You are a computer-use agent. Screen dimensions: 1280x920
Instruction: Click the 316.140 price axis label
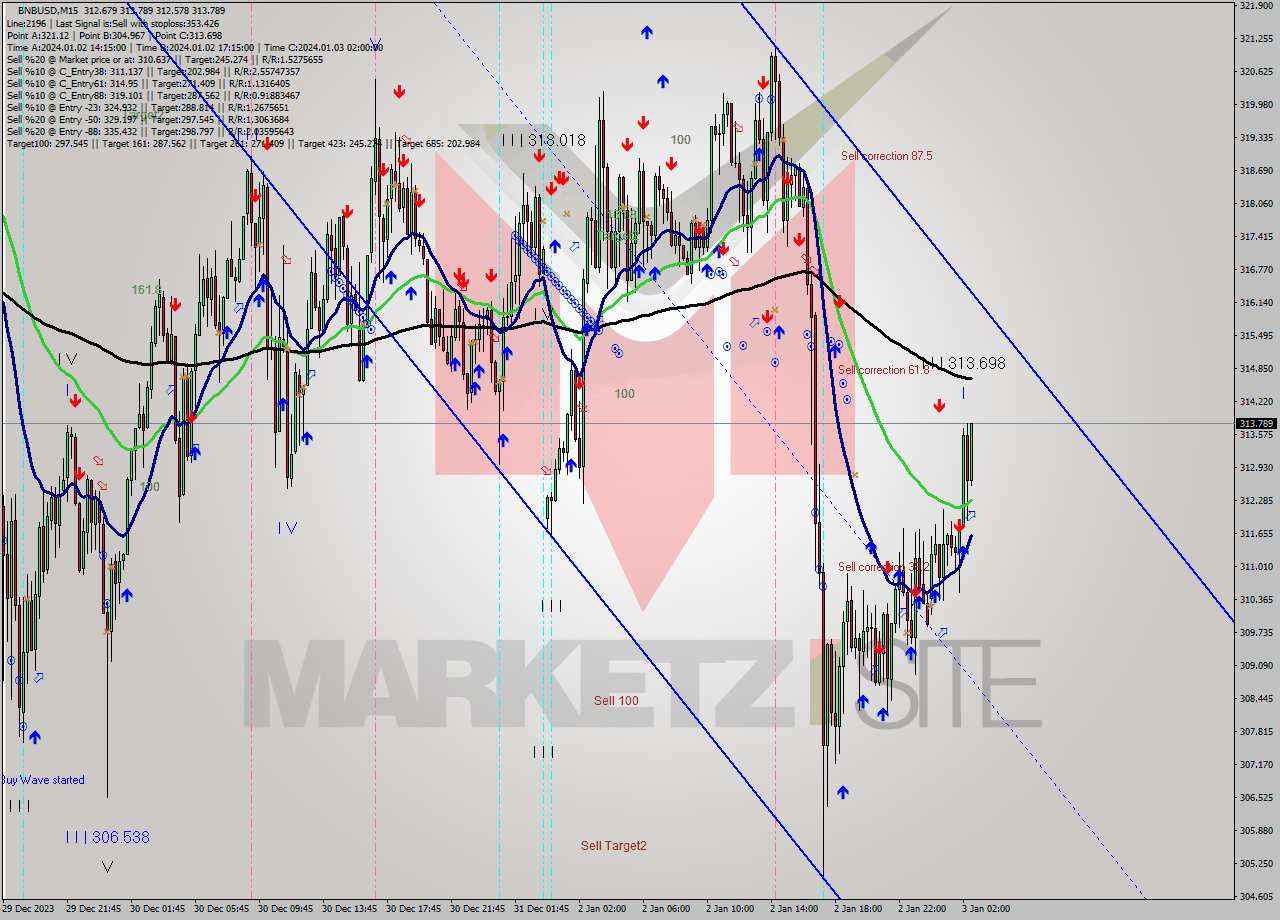tap(1256, 303)
